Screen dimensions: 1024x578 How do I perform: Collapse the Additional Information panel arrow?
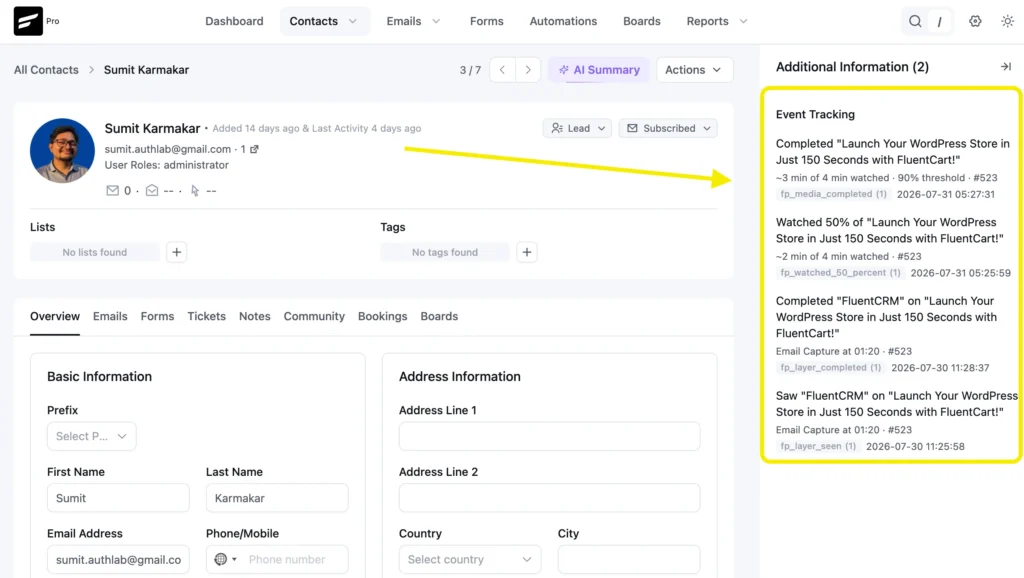[1006, 67]
